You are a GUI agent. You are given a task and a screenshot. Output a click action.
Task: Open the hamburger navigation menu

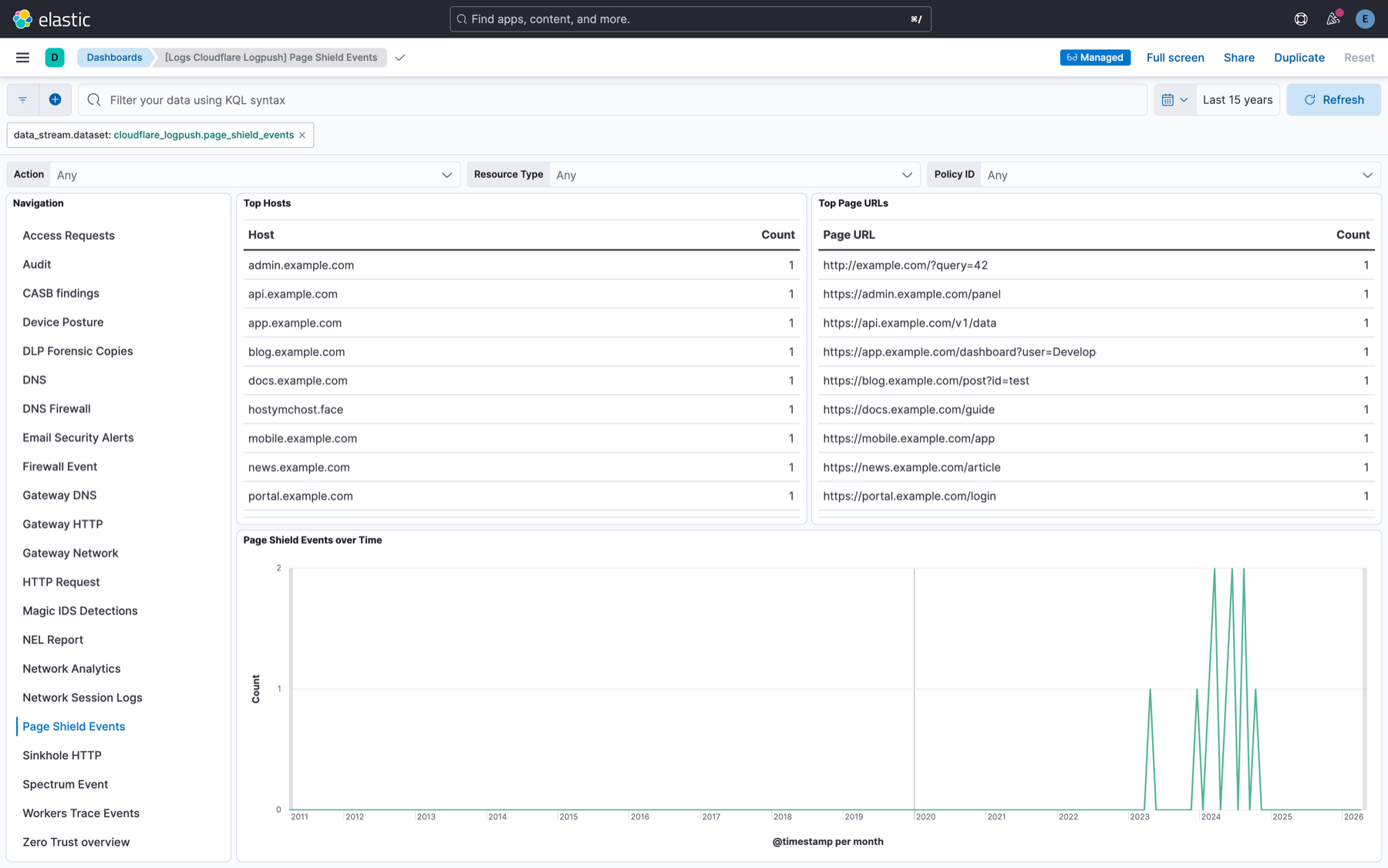click(x=22, y=58)
